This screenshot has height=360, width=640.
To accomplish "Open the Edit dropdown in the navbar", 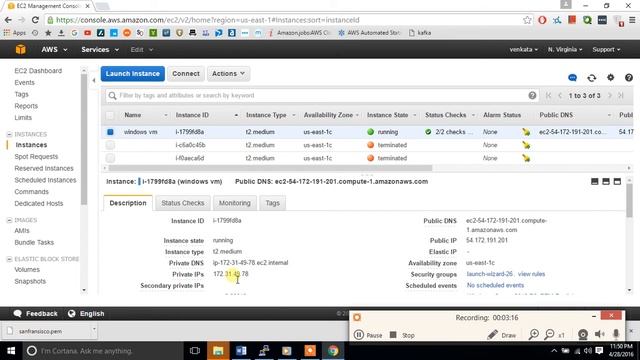I will (142, 49).
